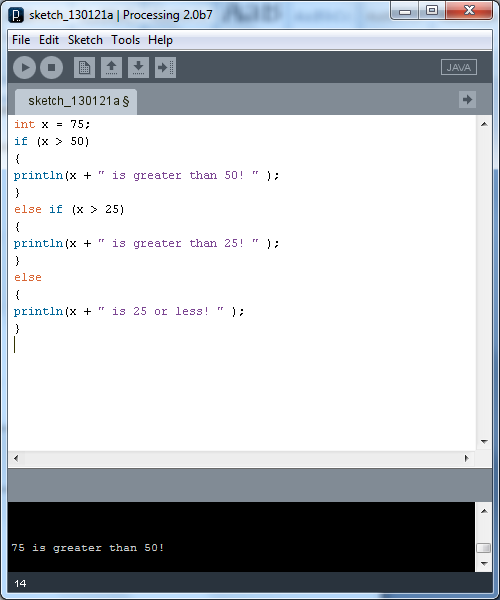500x600 pixels.
Task: Open the JAVA mode selector
Action: (459, 67)
